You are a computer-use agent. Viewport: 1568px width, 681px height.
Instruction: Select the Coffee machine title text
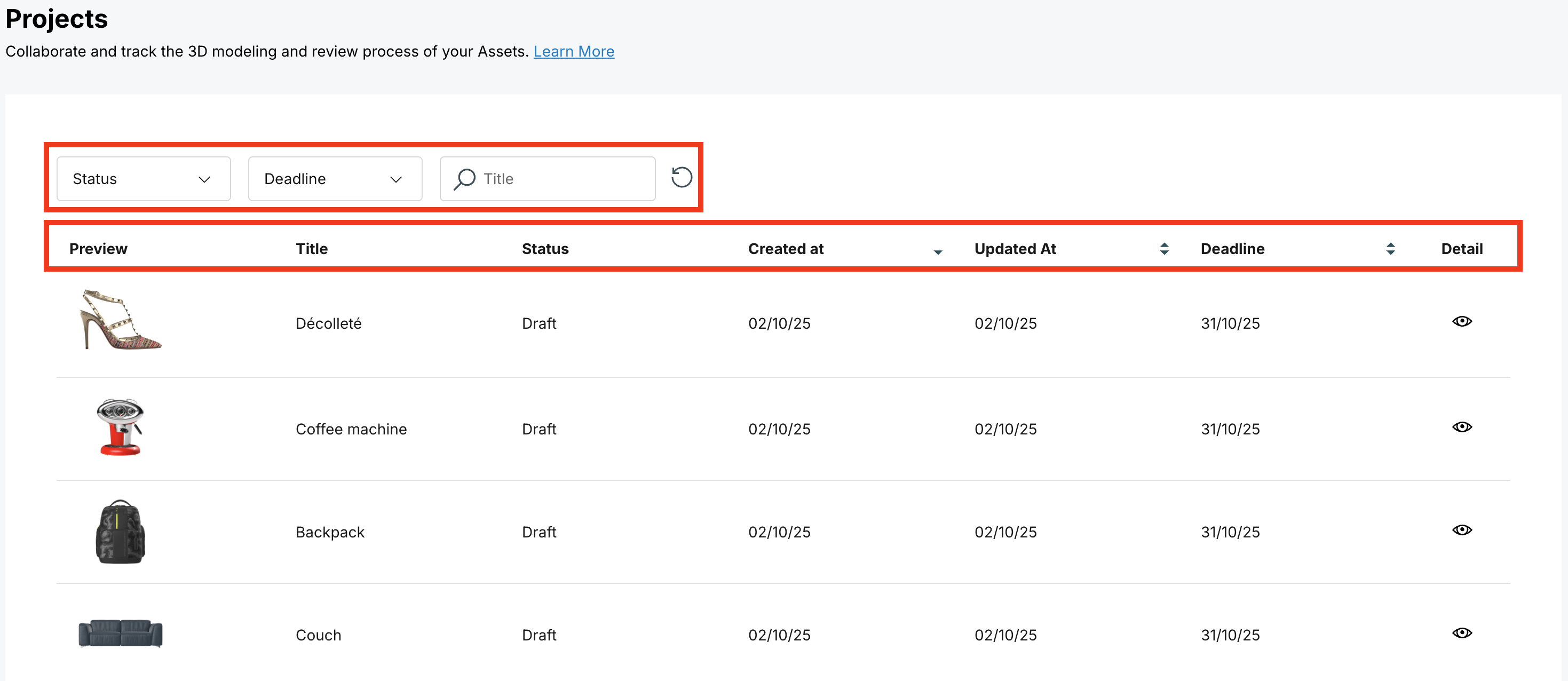(351, 429)
